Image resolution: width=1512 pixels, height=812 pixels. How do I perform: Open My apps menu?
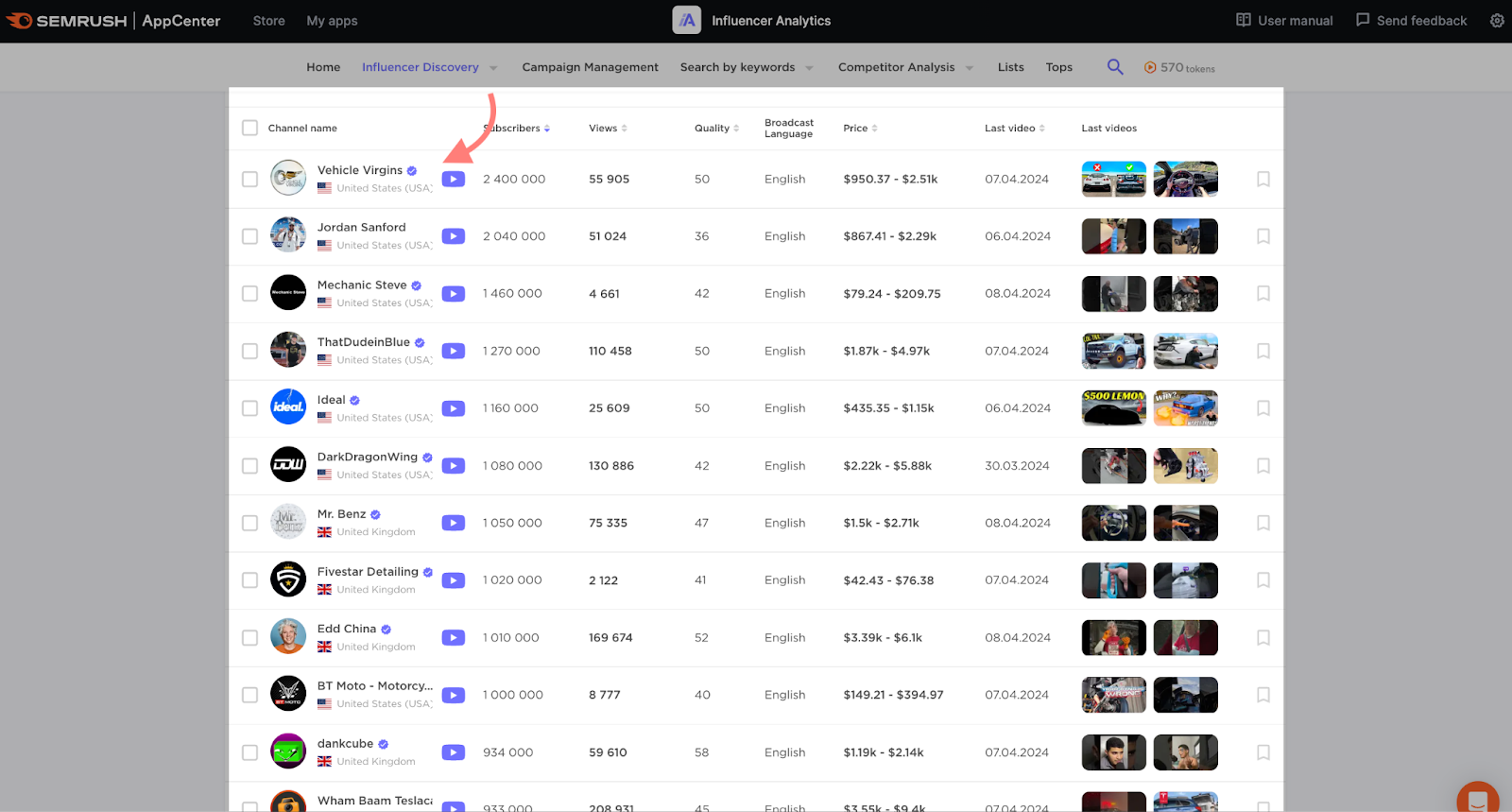click(332, 21)
